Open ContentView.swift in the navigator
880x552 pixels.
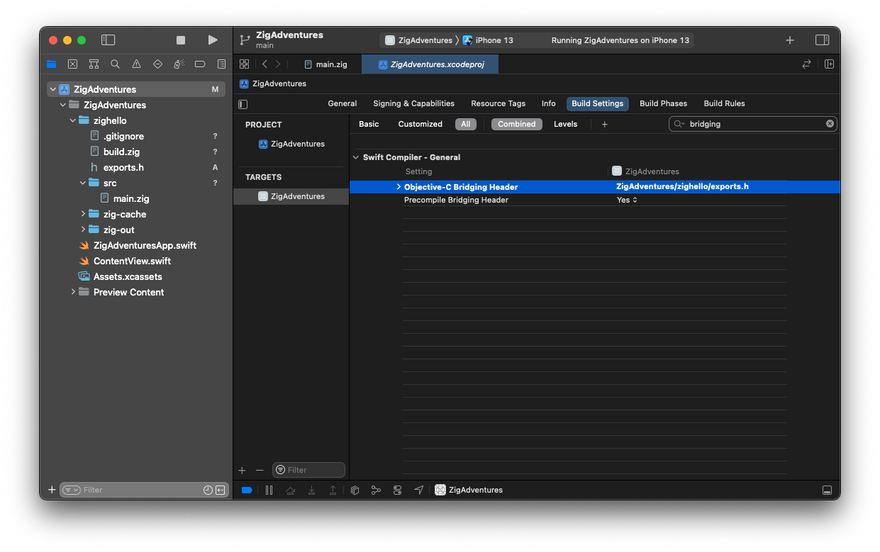click(x=132, y=261)
